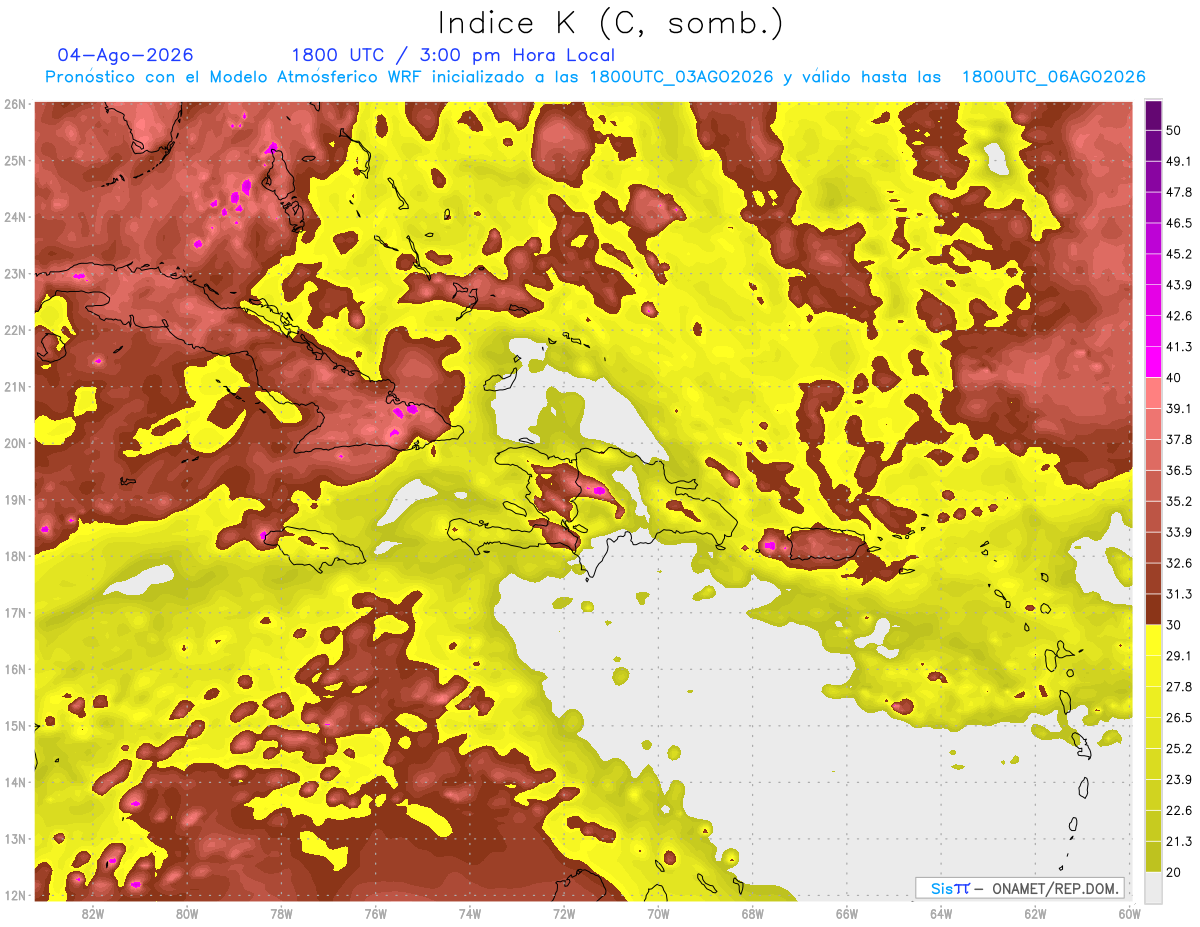Screen dimensions: 1200x927
Task: Click the 68W longitude label
Action: pos(752,913)
